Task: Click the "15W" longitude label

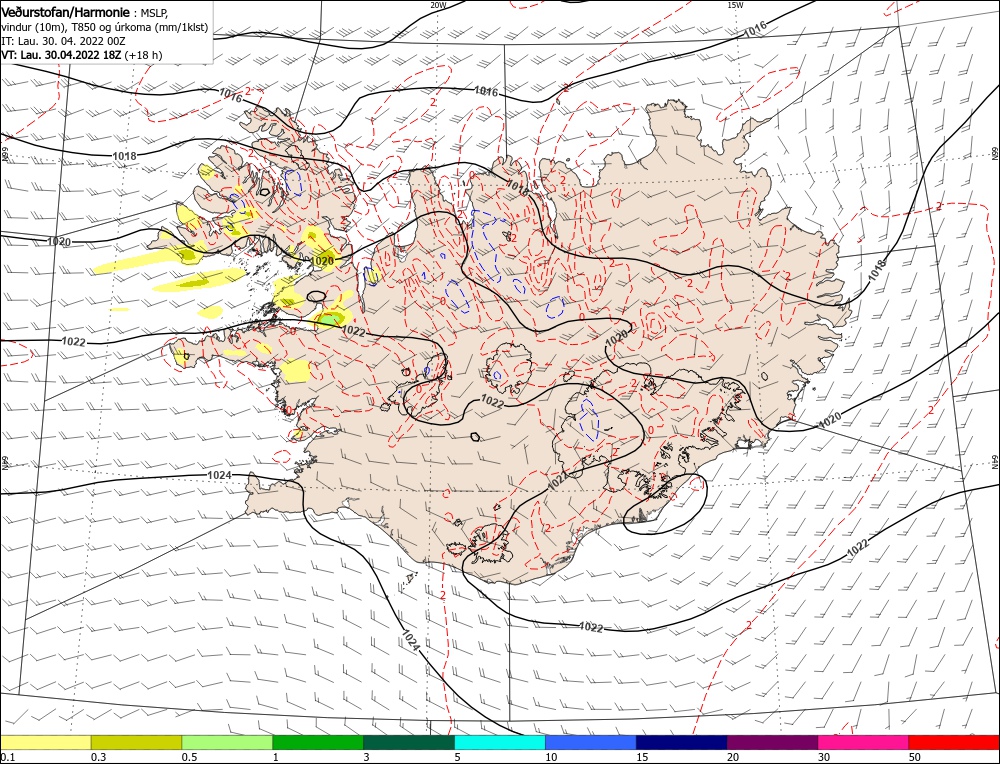Action: pos(735,5)
